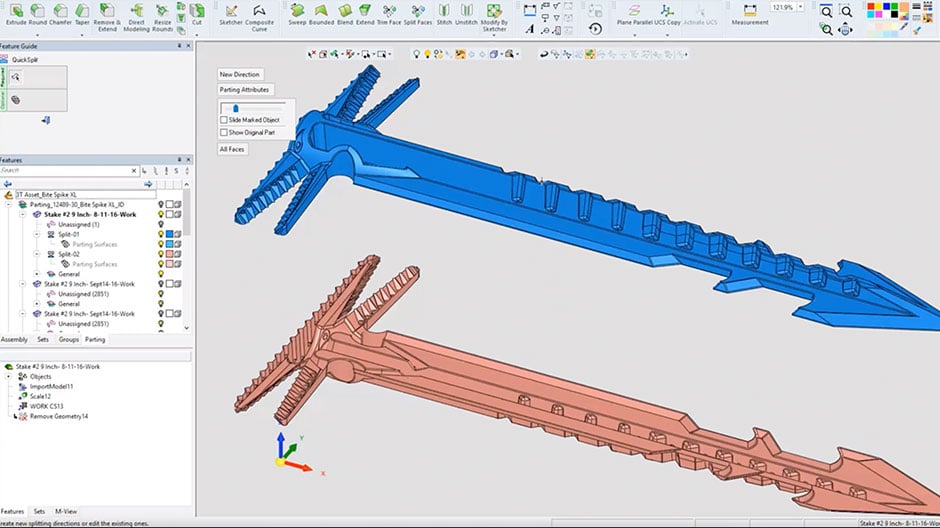
Task: Check the Show Original Part option
Action: click(x=224, y=132)
